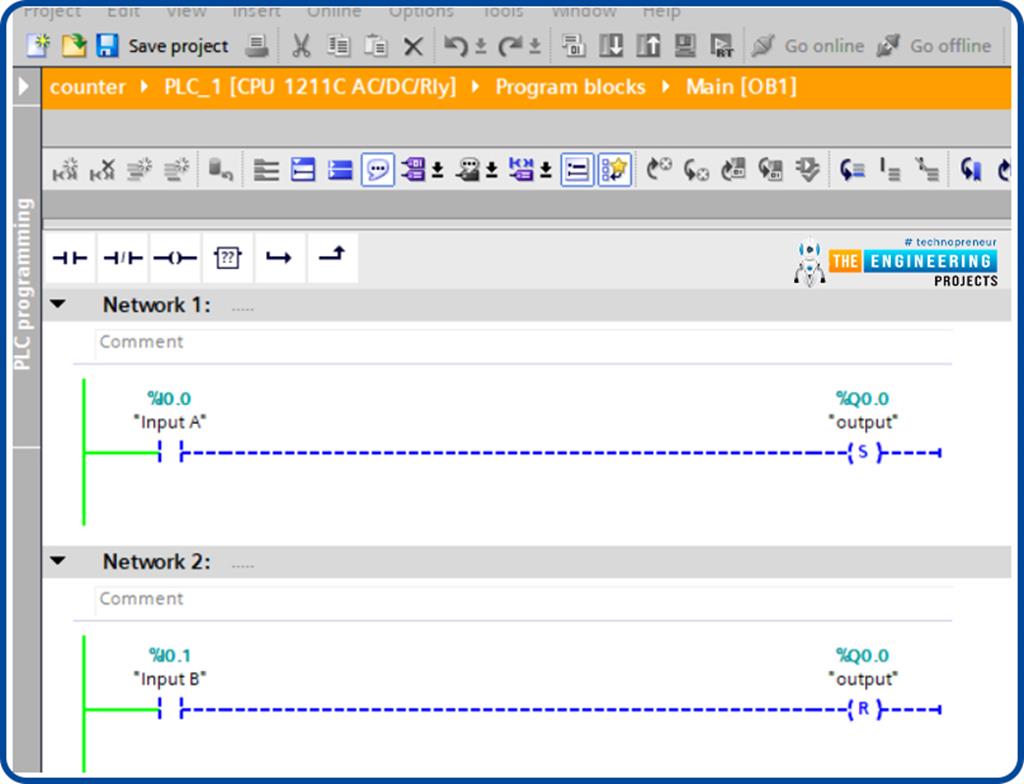
Task: Open a branch in the rung
Action: 280,258
